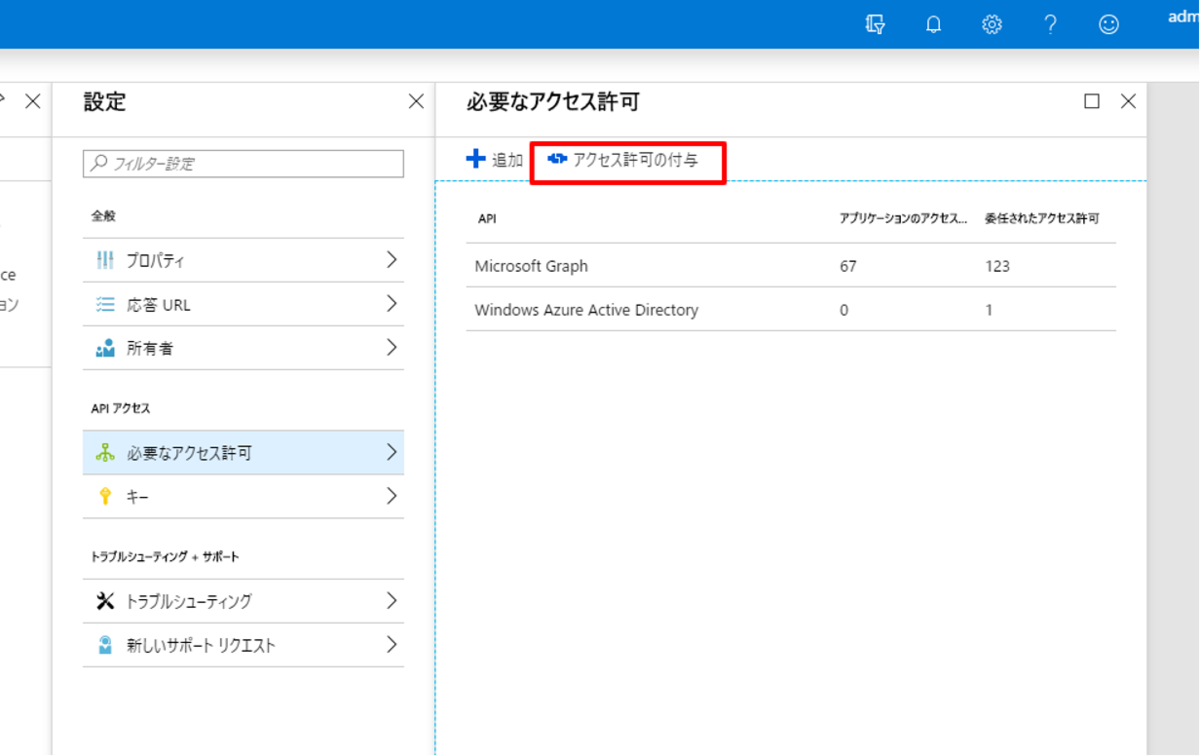Click the API アクセス section label
The image size is (1200, 756).
[x=120, y=408]
